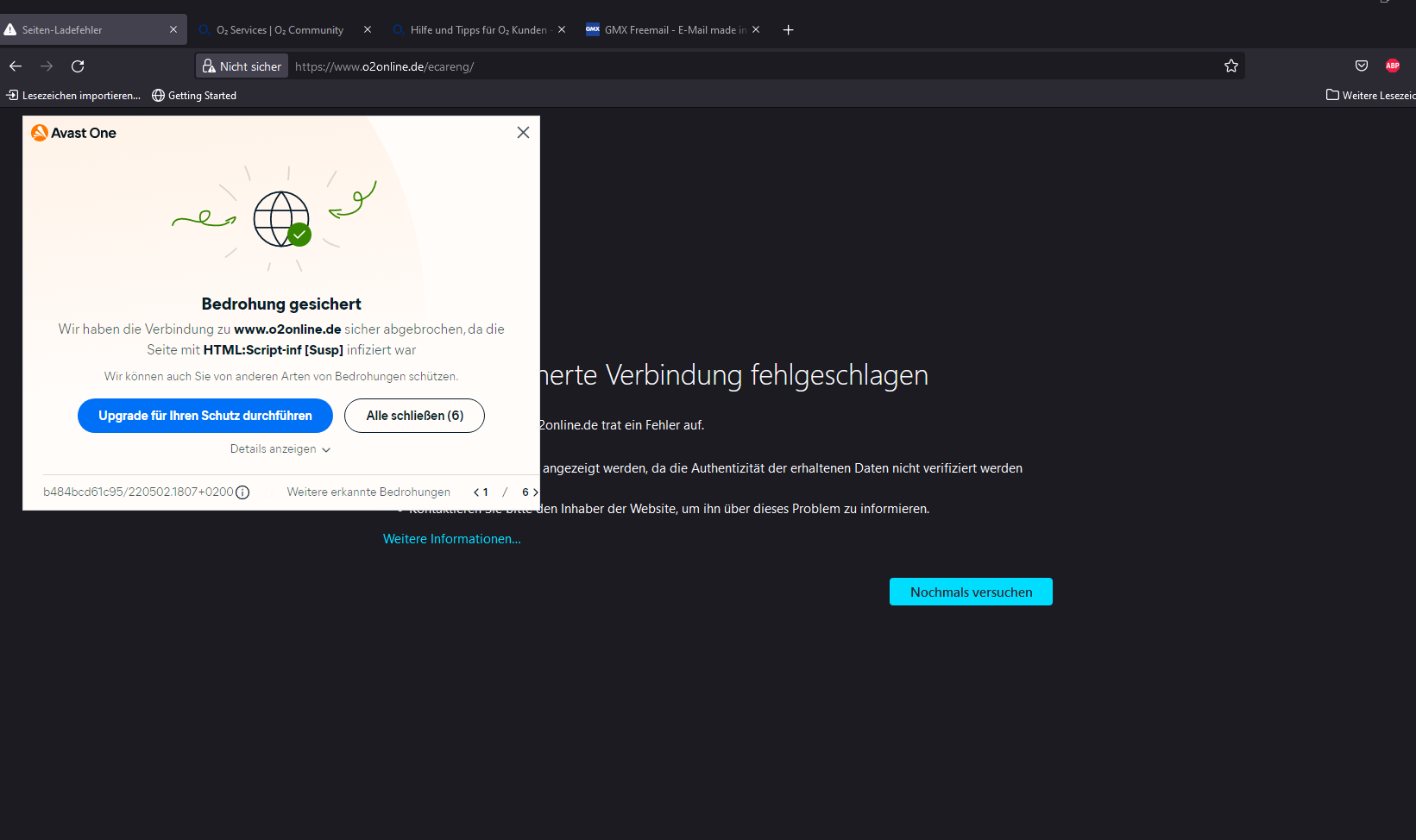1416x840 pixels.
Task: Switch to the Hilfe und Tipps für O2 Kunden tab
Action: 478,29
